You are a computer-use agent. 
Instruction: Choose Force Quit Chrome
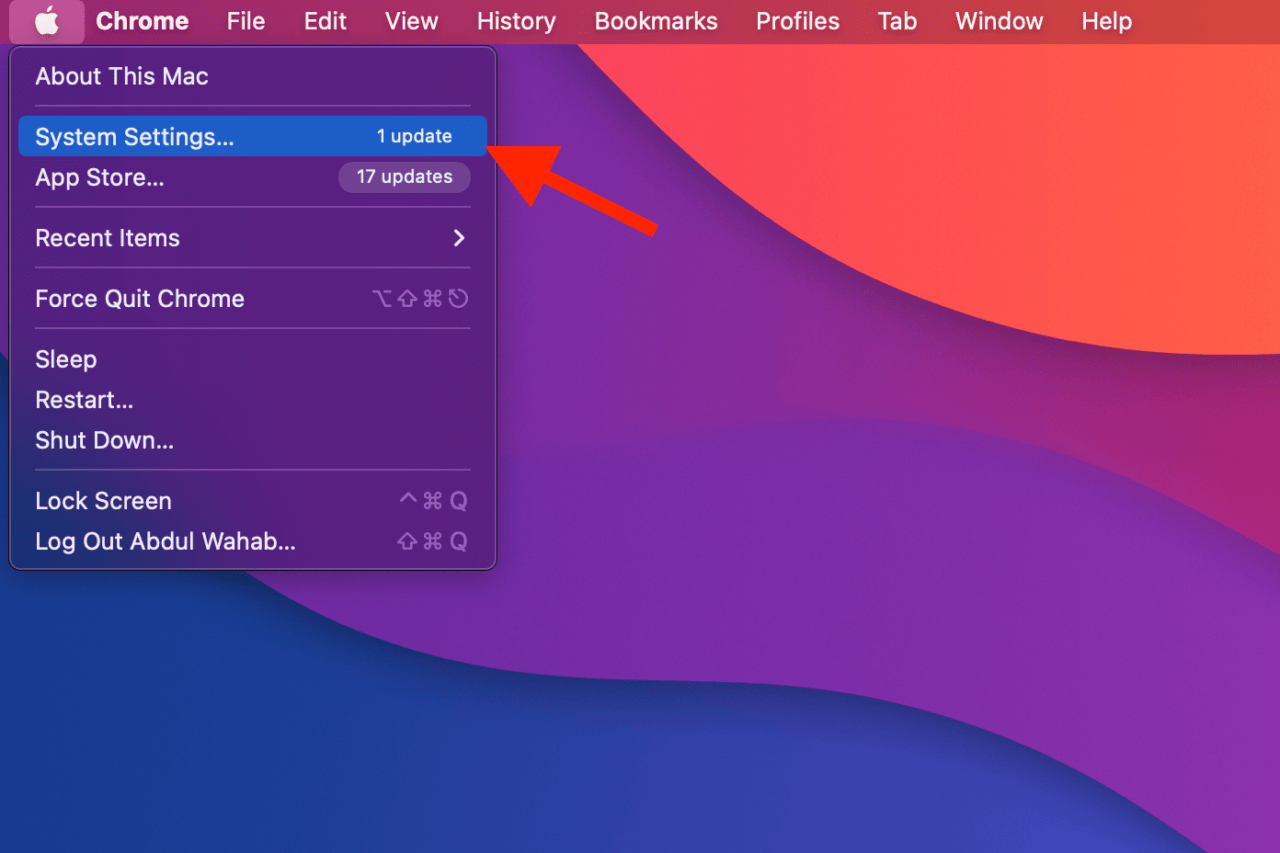tap(252, 298)
